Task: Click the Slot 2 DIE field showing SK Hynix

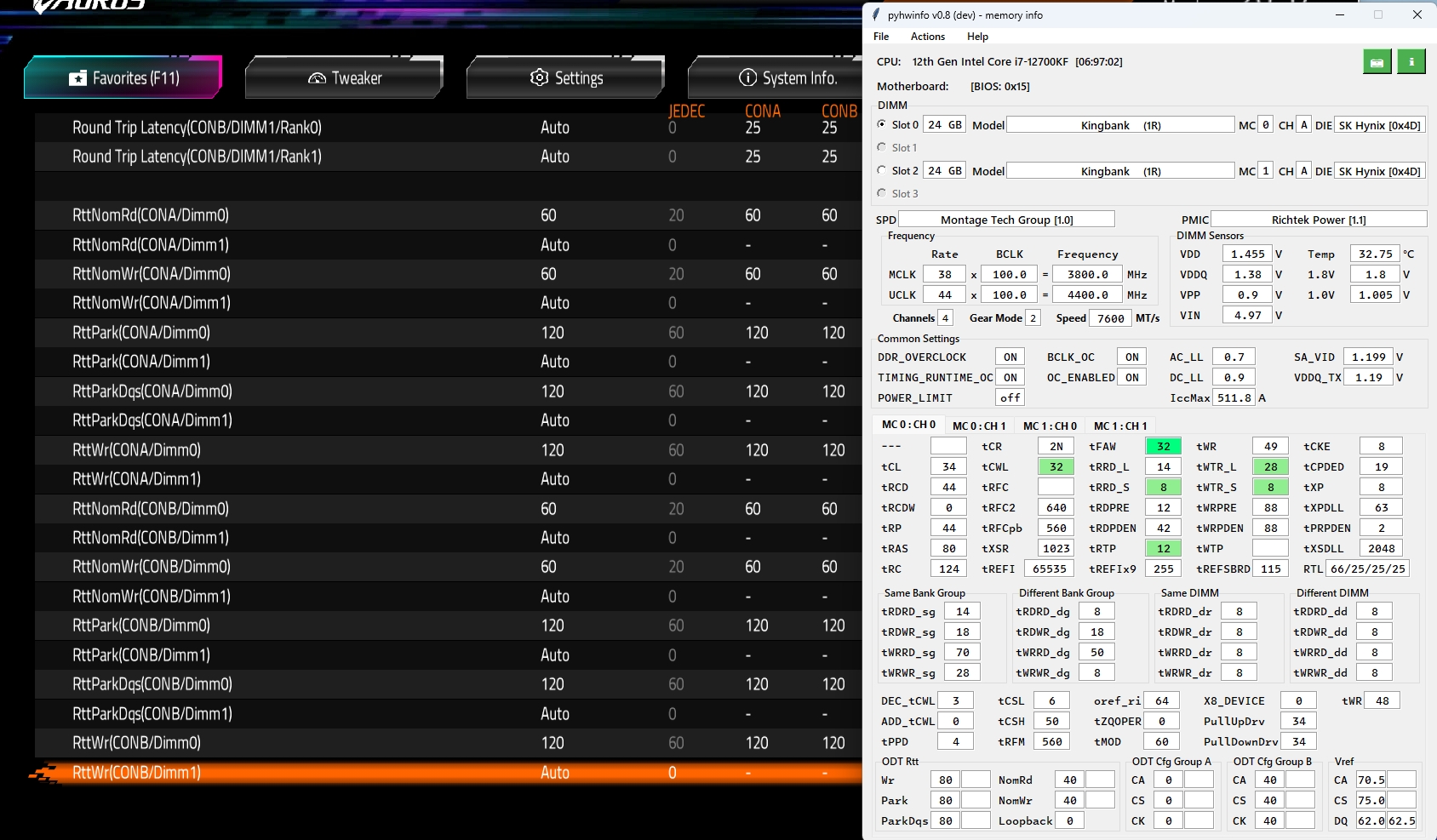Action: 1380,171
